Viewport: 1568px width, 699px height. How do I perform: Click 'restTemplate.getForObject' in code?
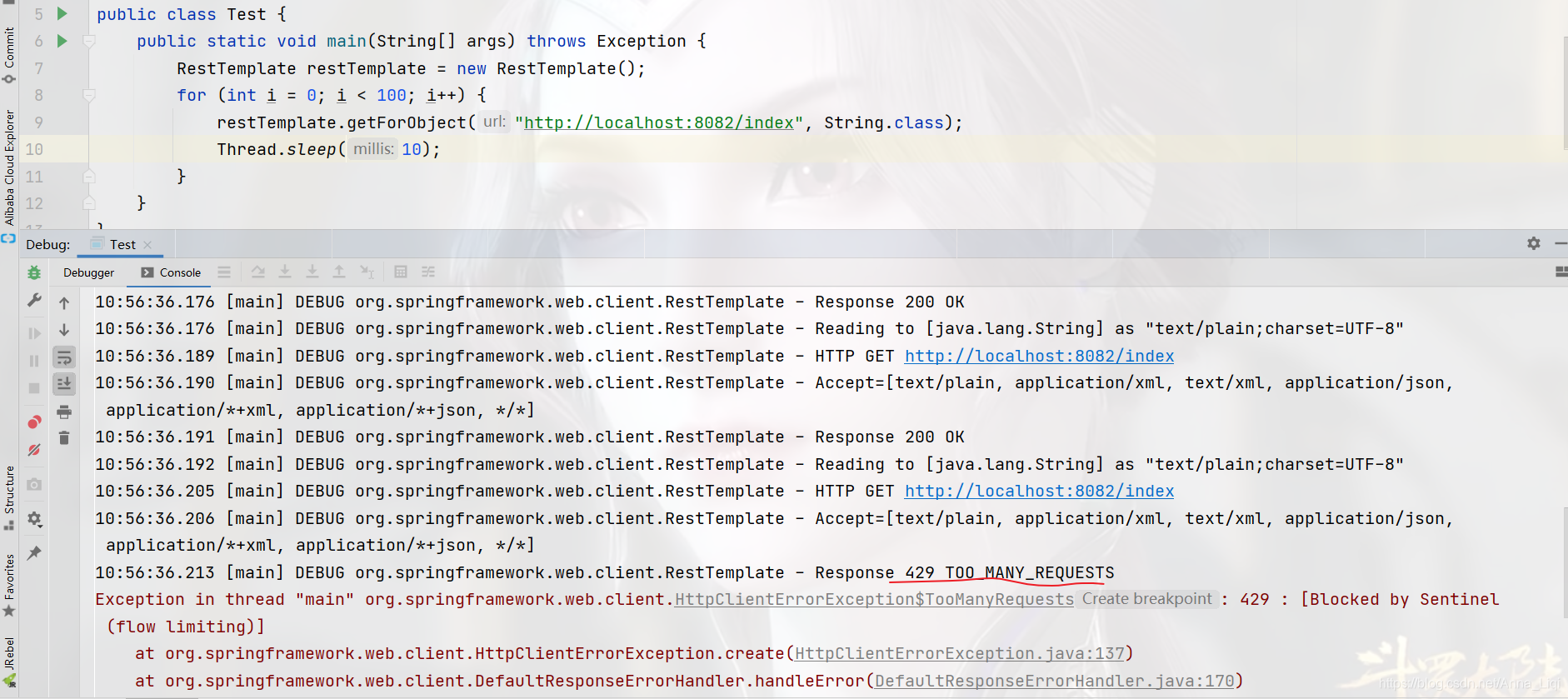click(x=342, y=122)
